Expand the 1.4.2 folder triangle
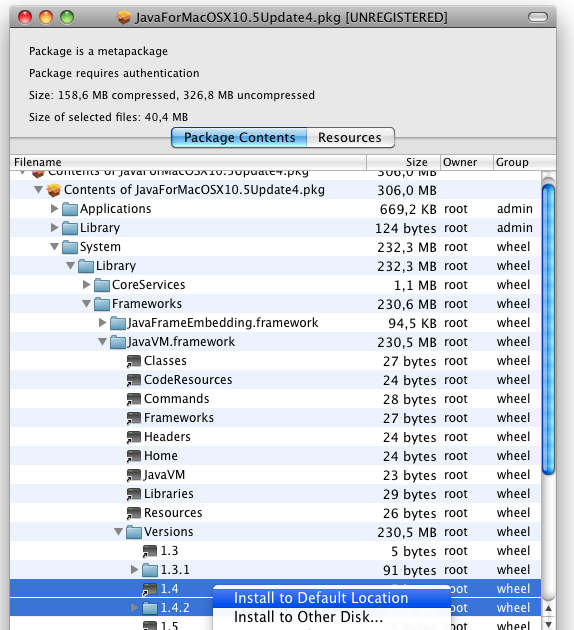 (x=135, y=608)
